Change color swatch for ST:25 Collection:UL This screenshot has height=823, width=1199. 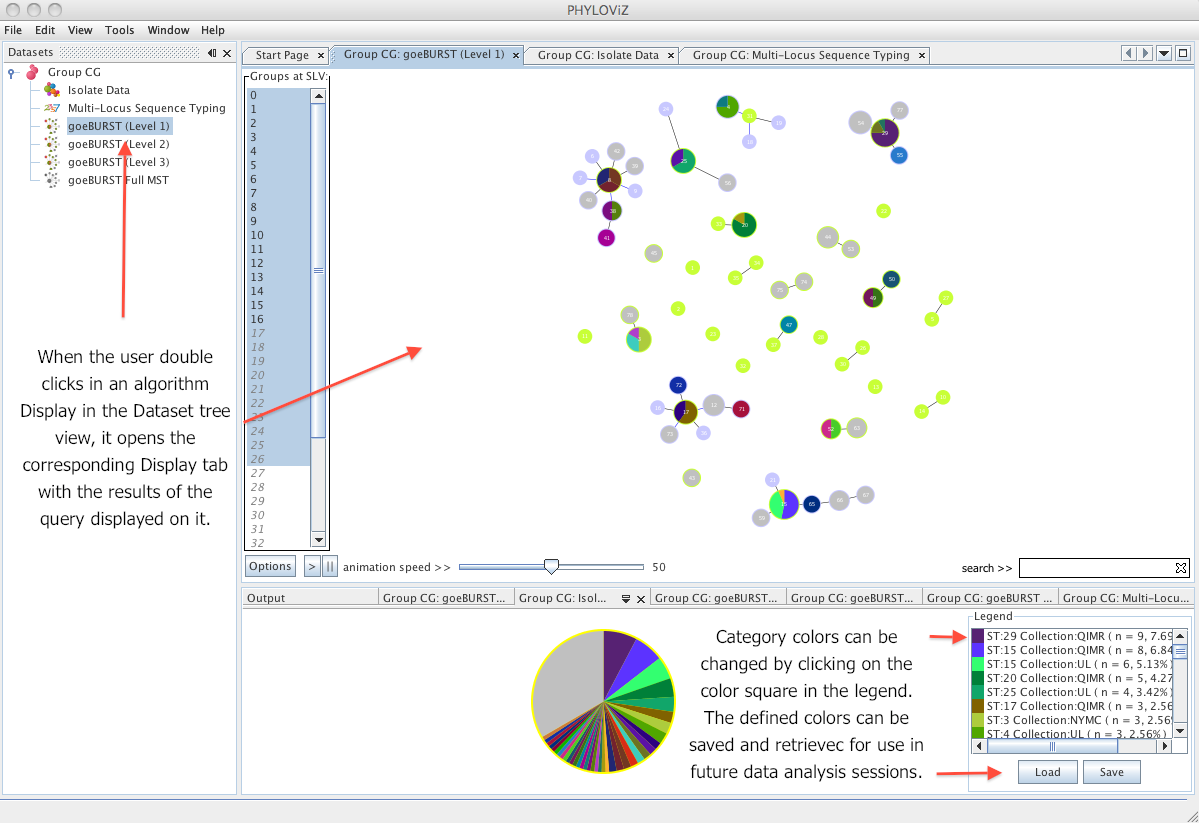[978, 692]
